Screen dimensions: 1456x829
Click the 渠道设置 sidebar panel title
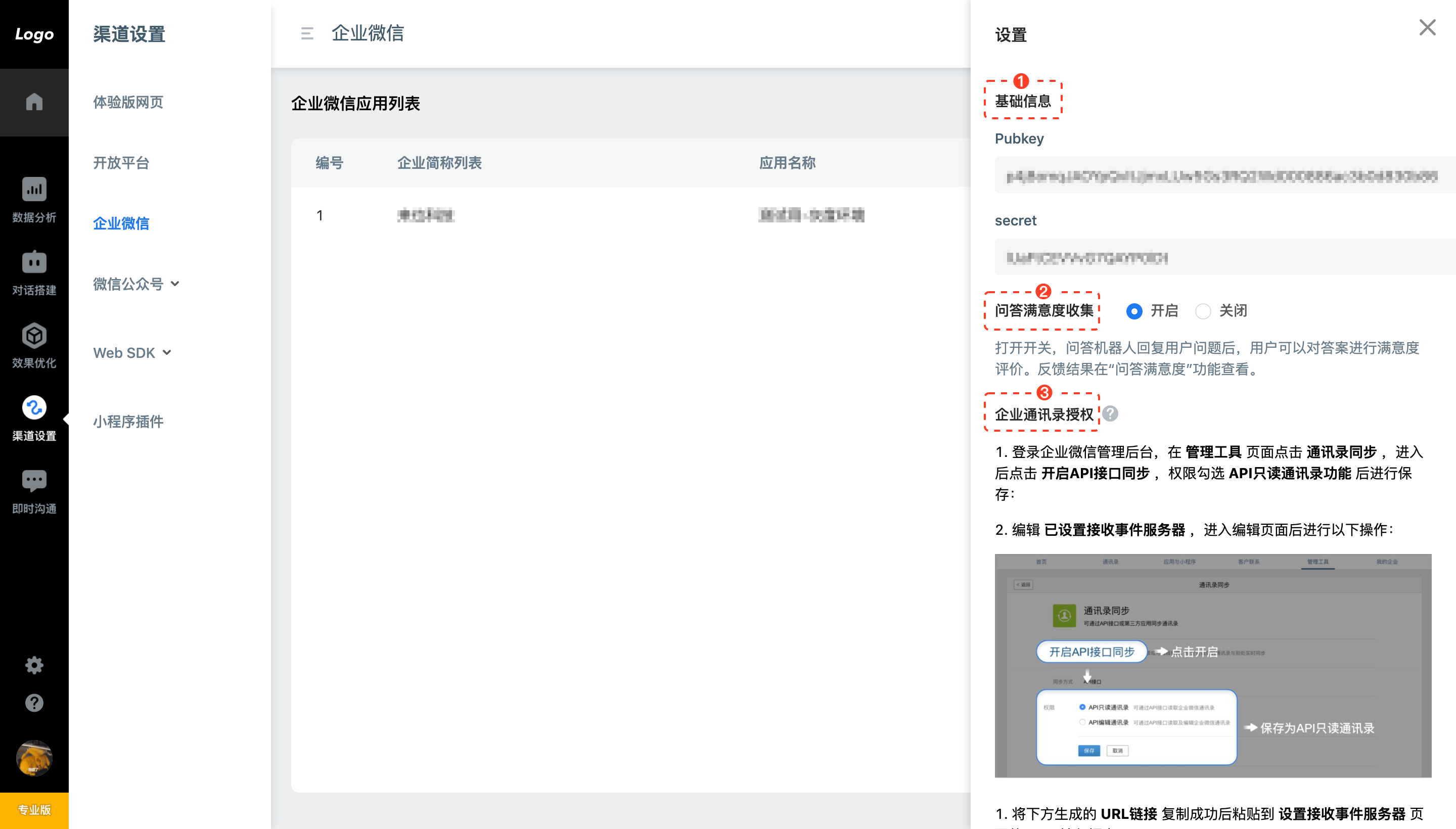pyautogui.click(x=129, y=34)
